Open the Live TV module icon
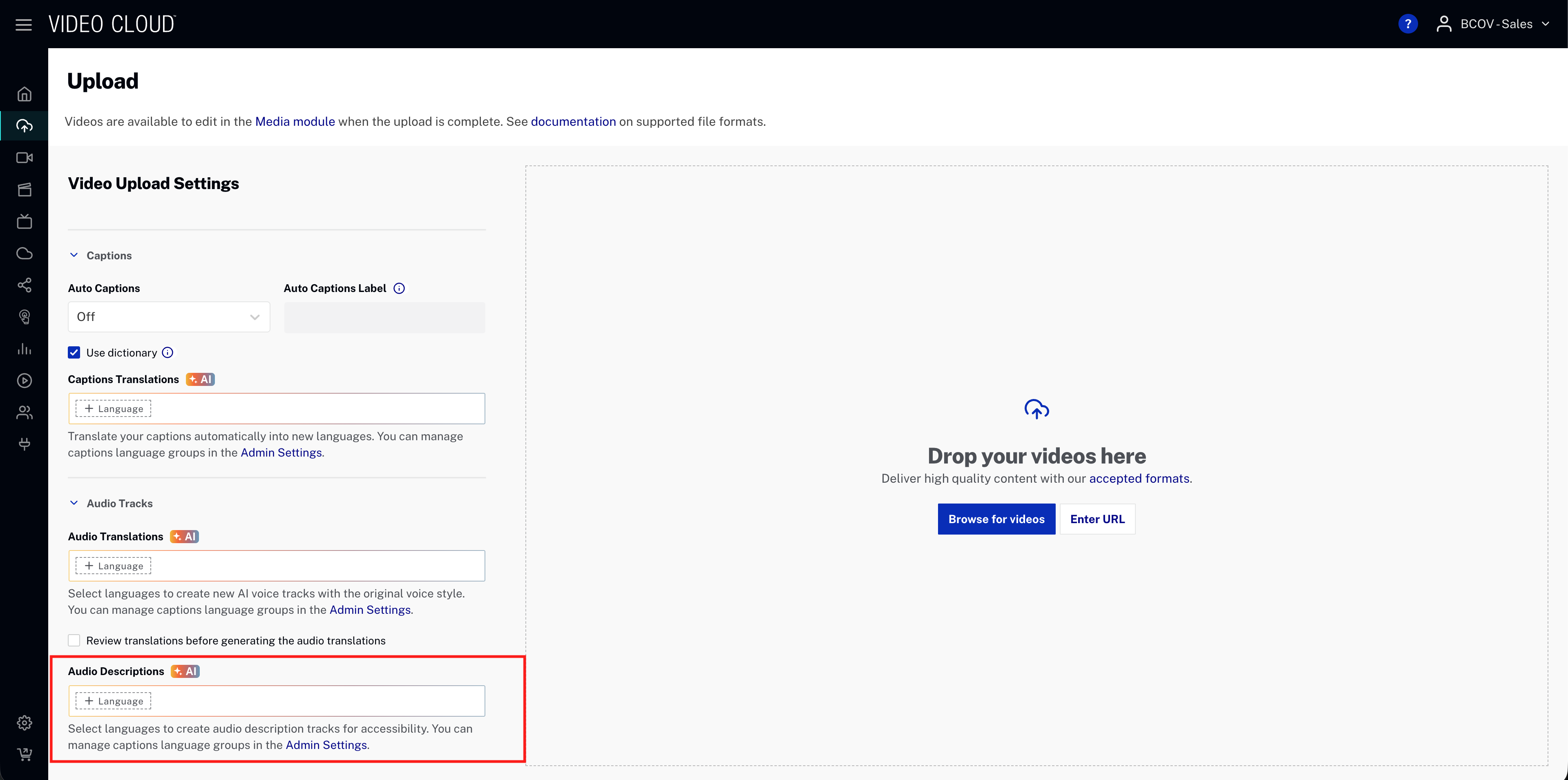The width and height of the screenshot is (1568, 780). click(25, 221)
